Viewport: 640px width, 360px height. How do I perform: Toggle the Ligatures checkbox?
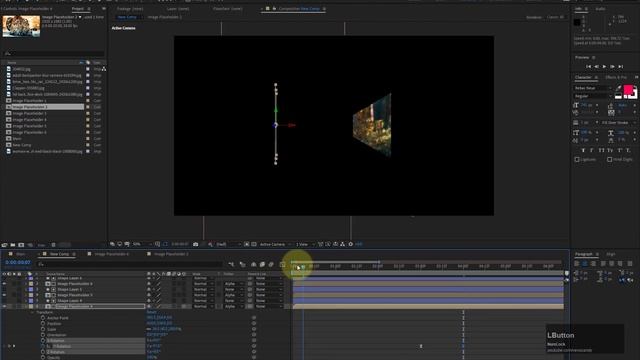tap(577, 160)
